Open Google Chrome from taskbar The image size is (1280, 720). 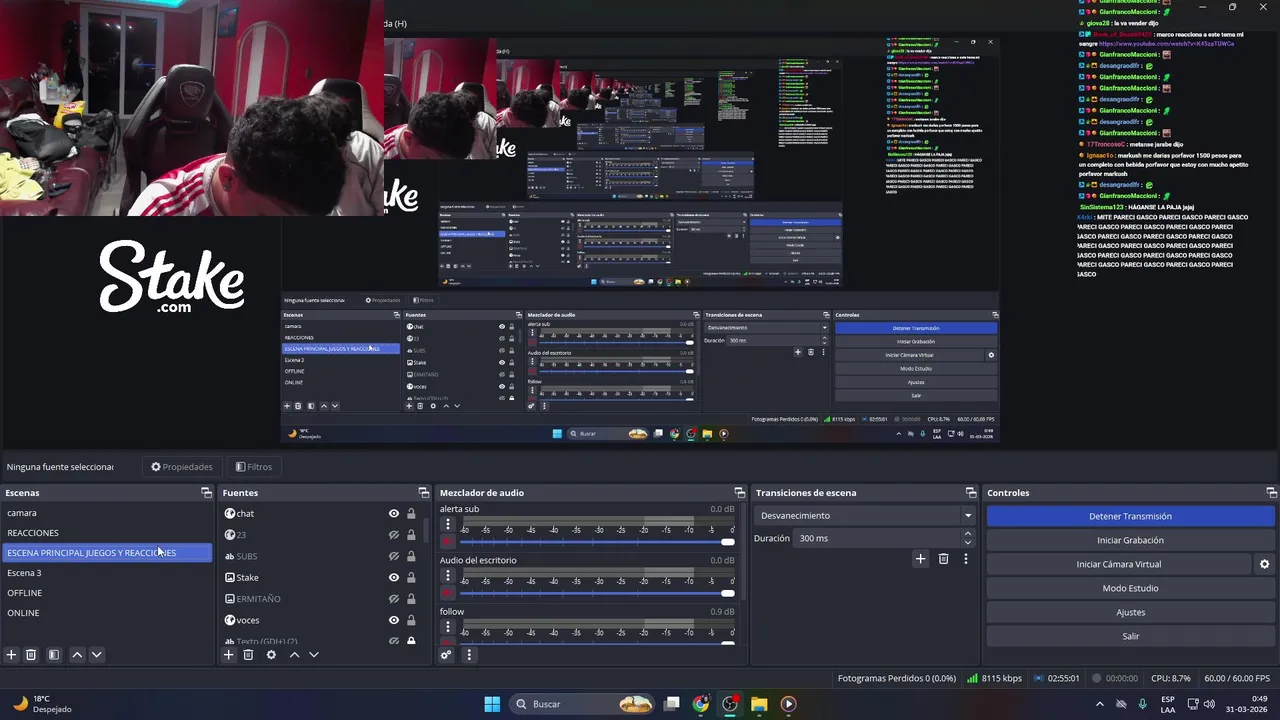click(701, 704)
